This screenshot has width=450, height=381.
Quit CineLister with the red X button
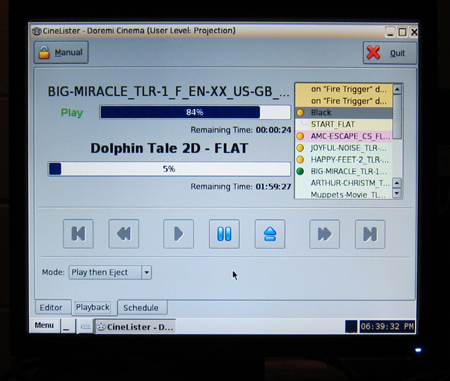(x=390, y=53)
